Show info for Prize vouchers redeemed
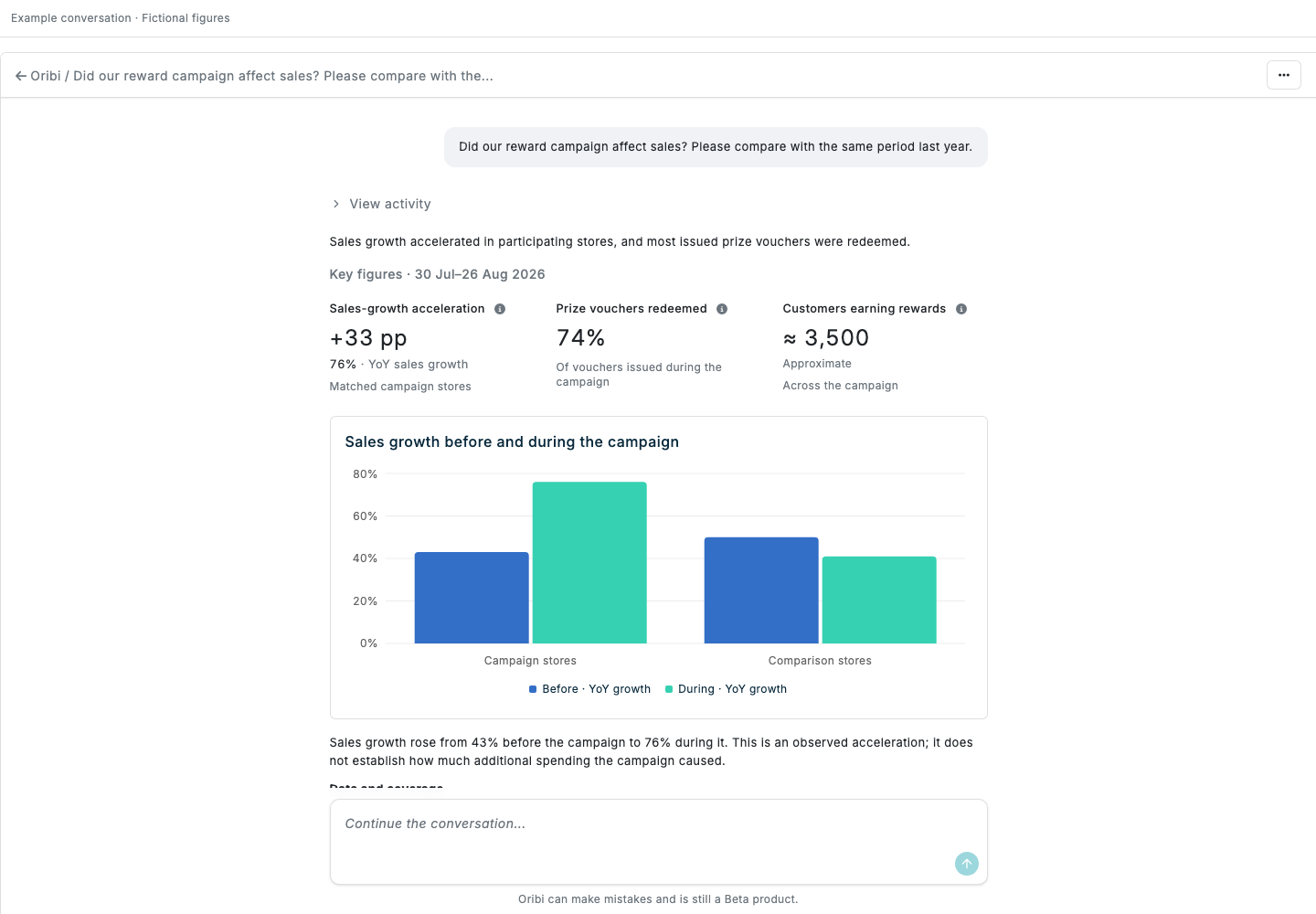The width and height of the screenshot is (1316, 914). tap(722, 309)
